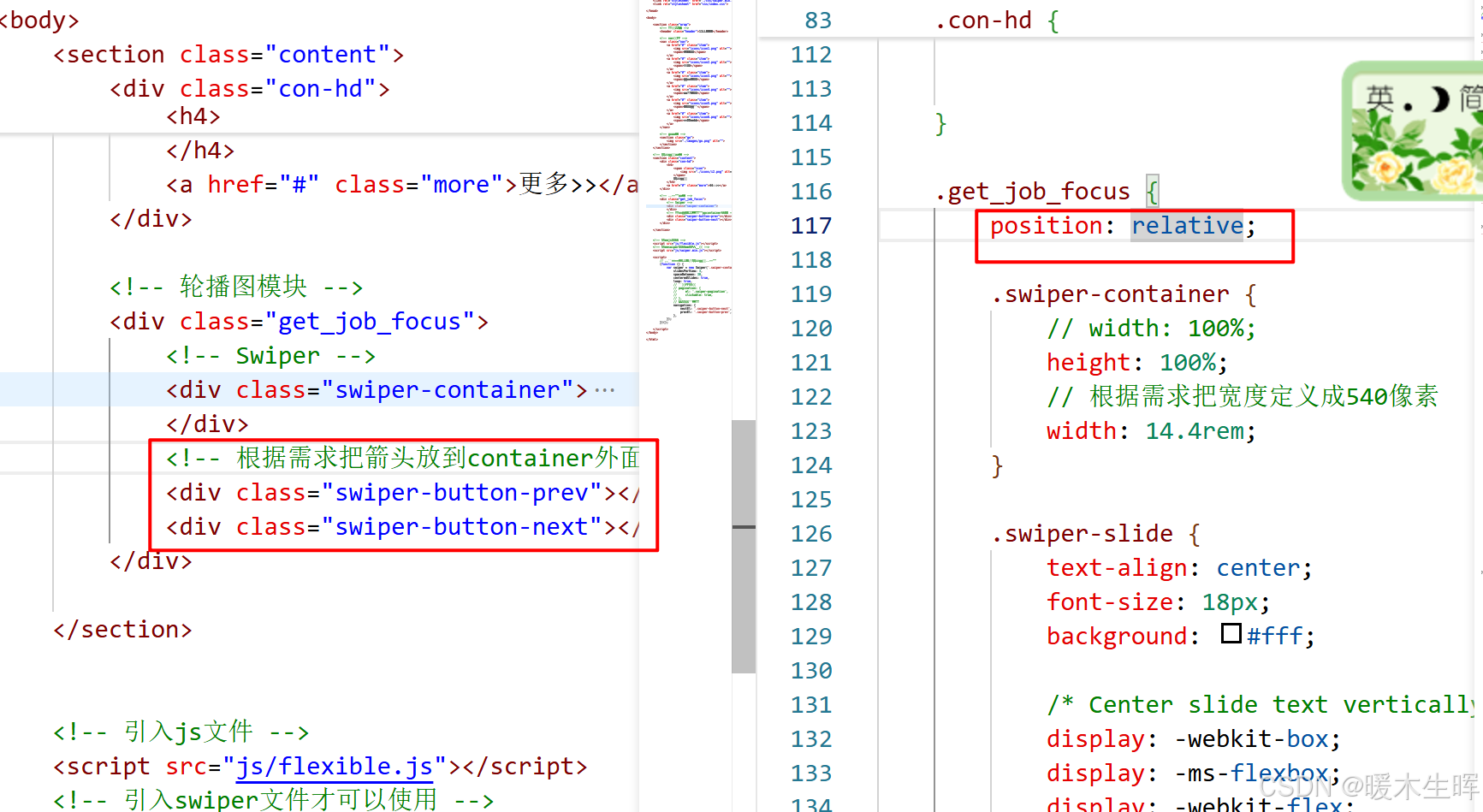Screen dimensions: 1483x812
Task: Click the closing </h4> tag
Action: [x=200, y=150]
